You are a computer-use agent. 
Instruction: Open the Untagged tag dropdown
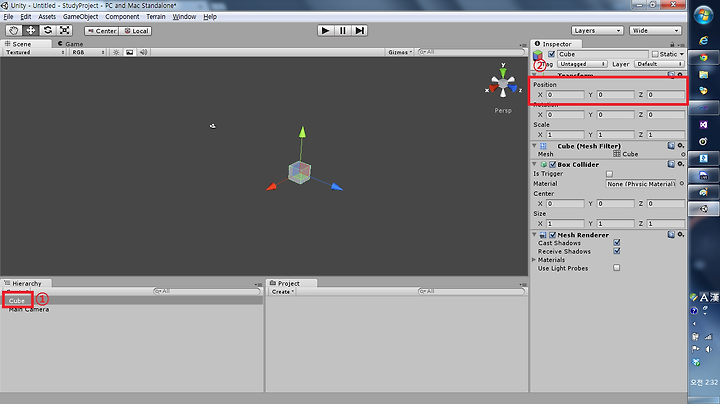coord(582,64)
